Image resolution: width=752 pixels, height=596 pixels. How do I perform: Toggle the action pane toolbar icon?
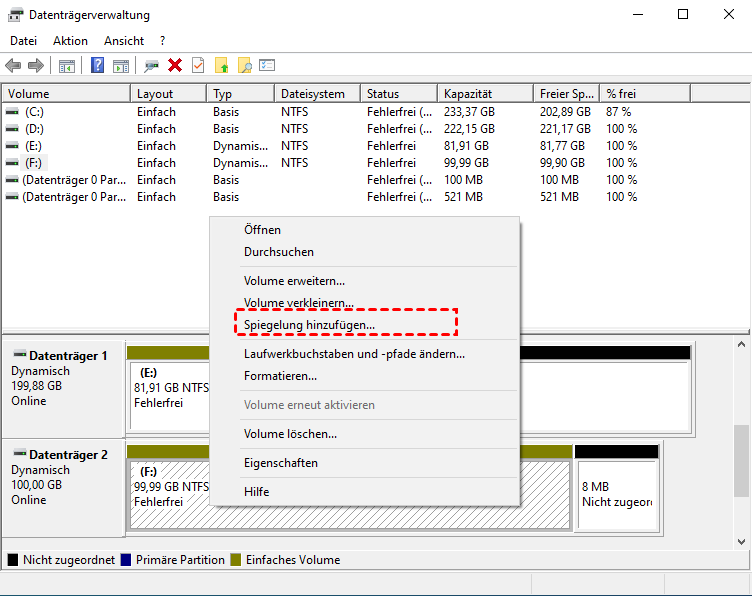coord(121,66)
